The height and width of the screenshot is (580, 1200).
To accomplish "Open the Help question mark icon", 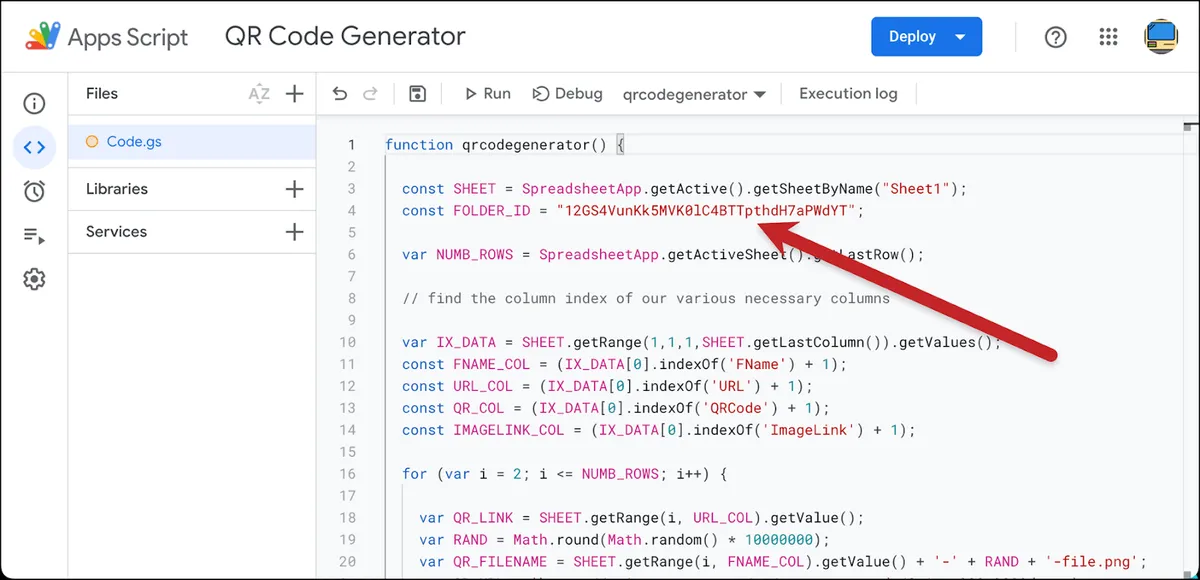I will pyautogui.click(x=1055, y=37).
